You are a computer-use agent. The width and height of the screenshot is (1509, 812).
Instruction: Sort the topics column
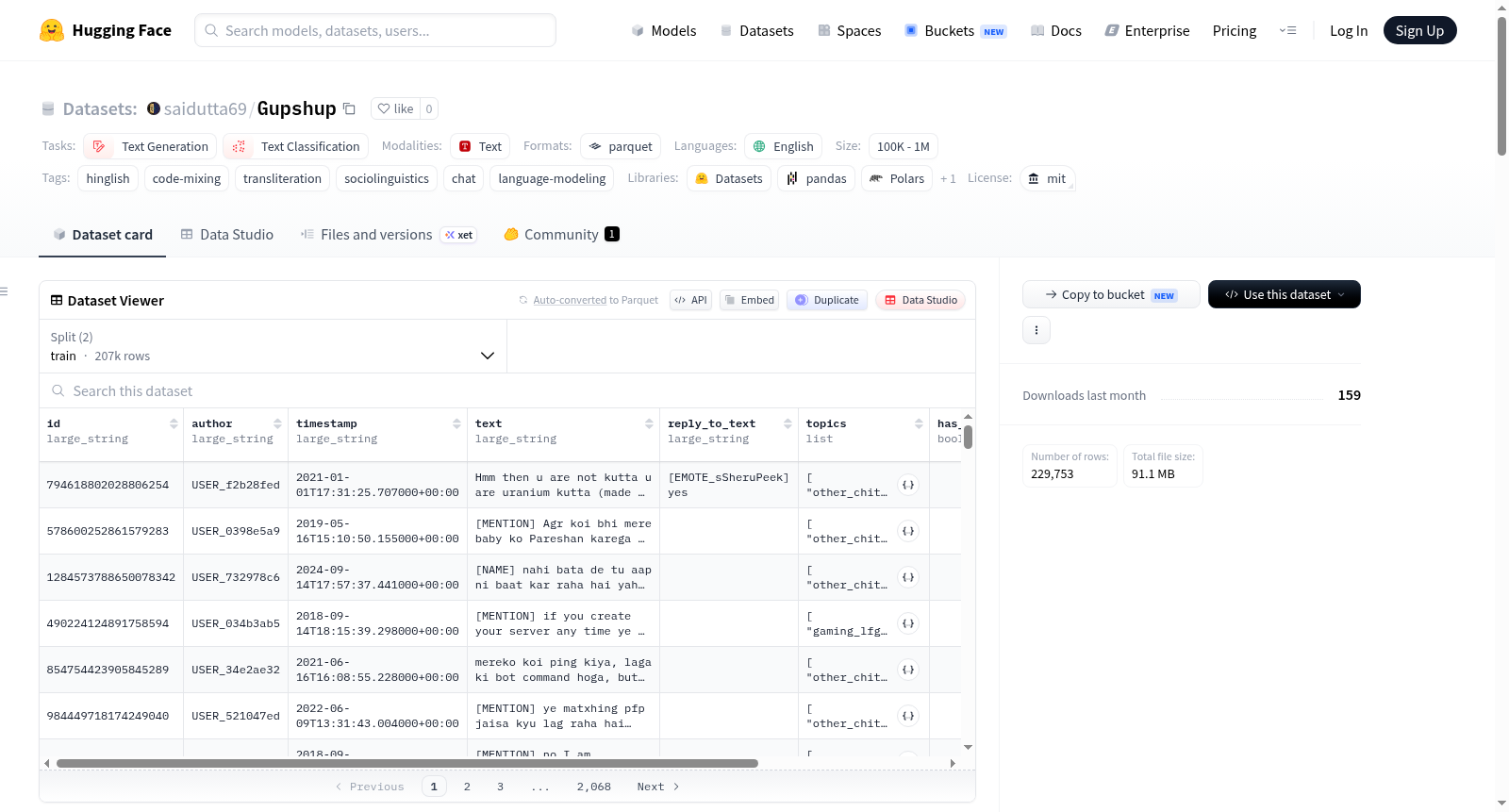pyautogui.click(x=919, y=423)
